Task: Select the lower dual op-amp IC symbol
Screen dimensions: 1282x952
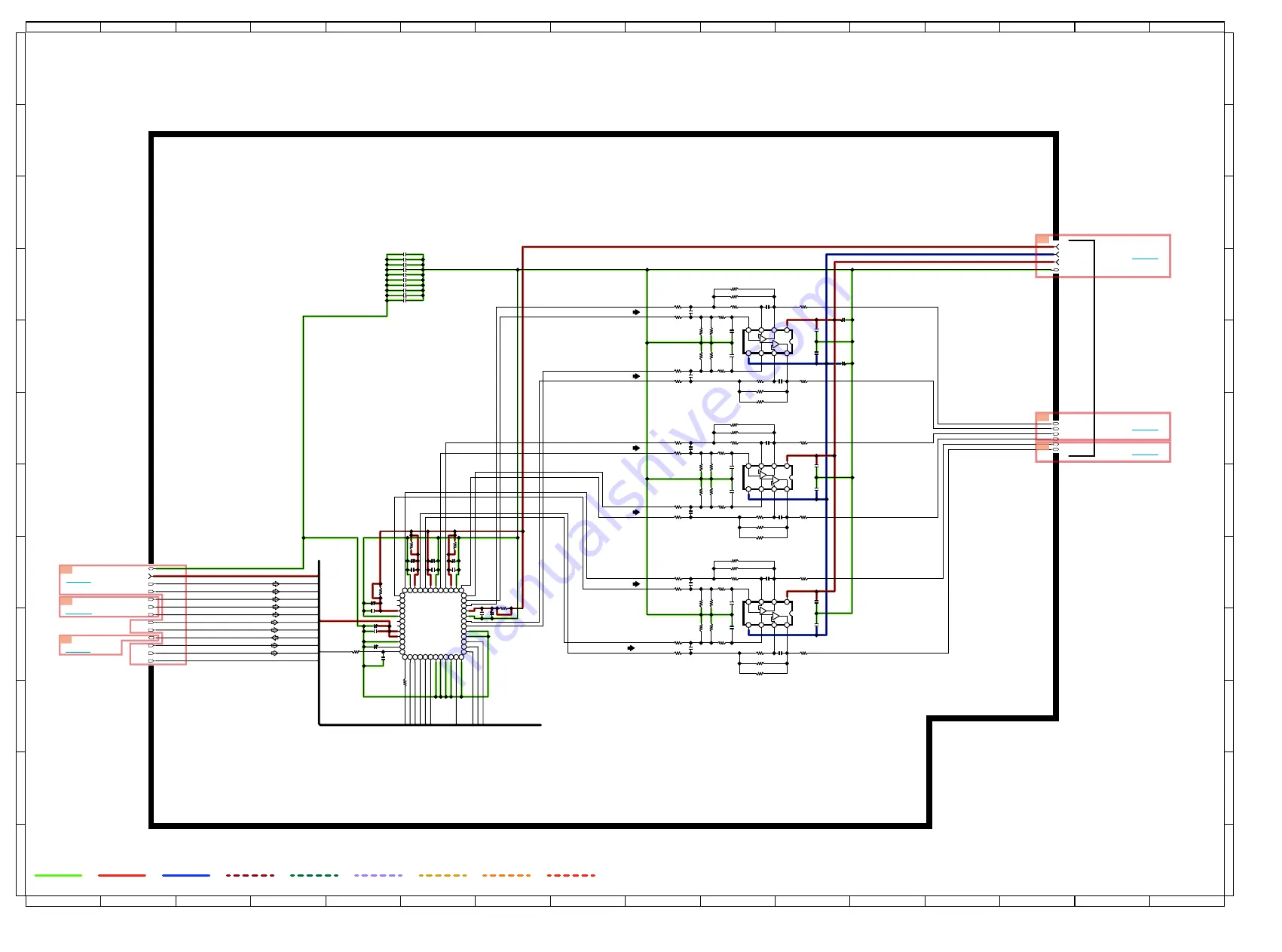Action: [767, 614]
